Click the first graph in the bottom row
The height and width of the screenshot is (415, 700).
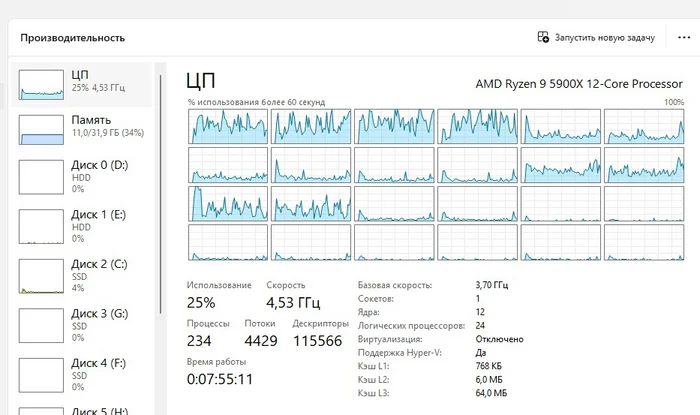228,242
